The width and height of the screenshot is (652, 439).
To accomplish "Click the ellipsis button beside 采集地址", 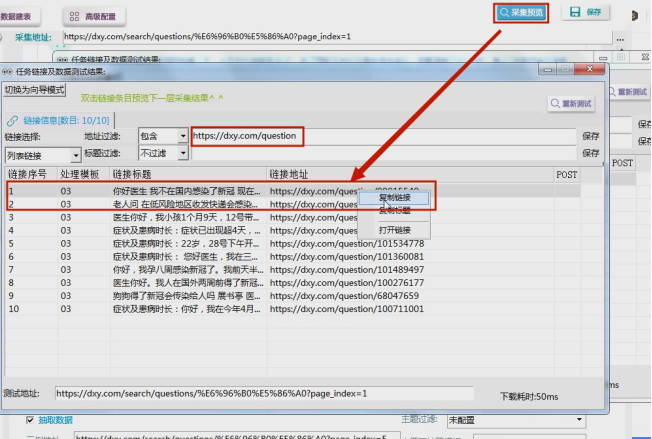I will pos(620,39).
